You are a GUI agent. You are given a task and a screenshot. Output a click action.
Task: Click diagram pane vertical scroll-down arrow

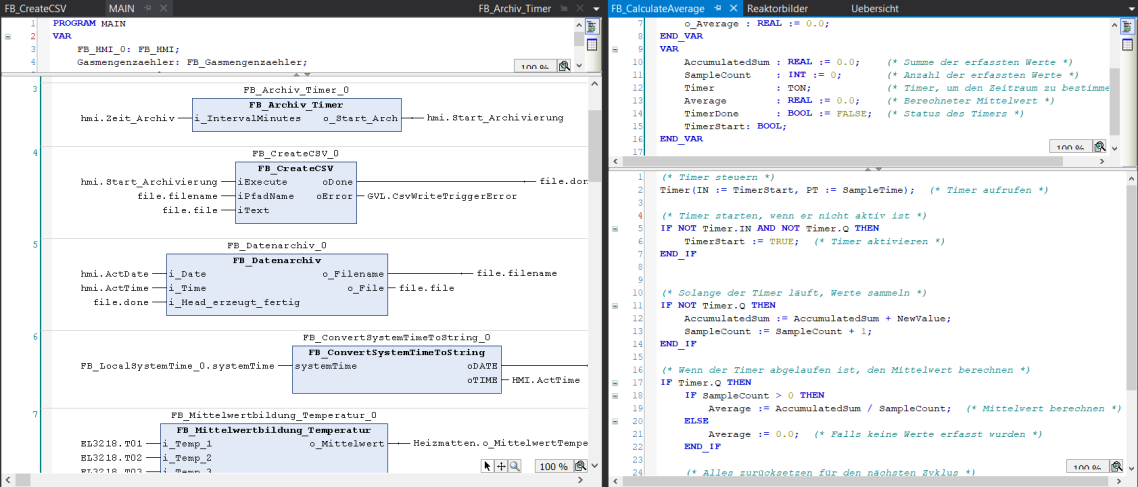click(x=595, y=466)
